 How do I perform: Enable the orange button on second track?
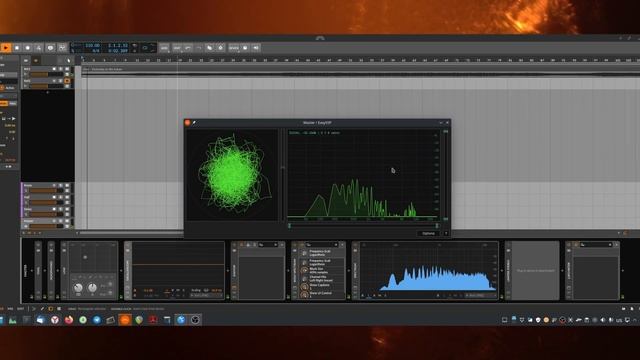[x=67, y=81]
